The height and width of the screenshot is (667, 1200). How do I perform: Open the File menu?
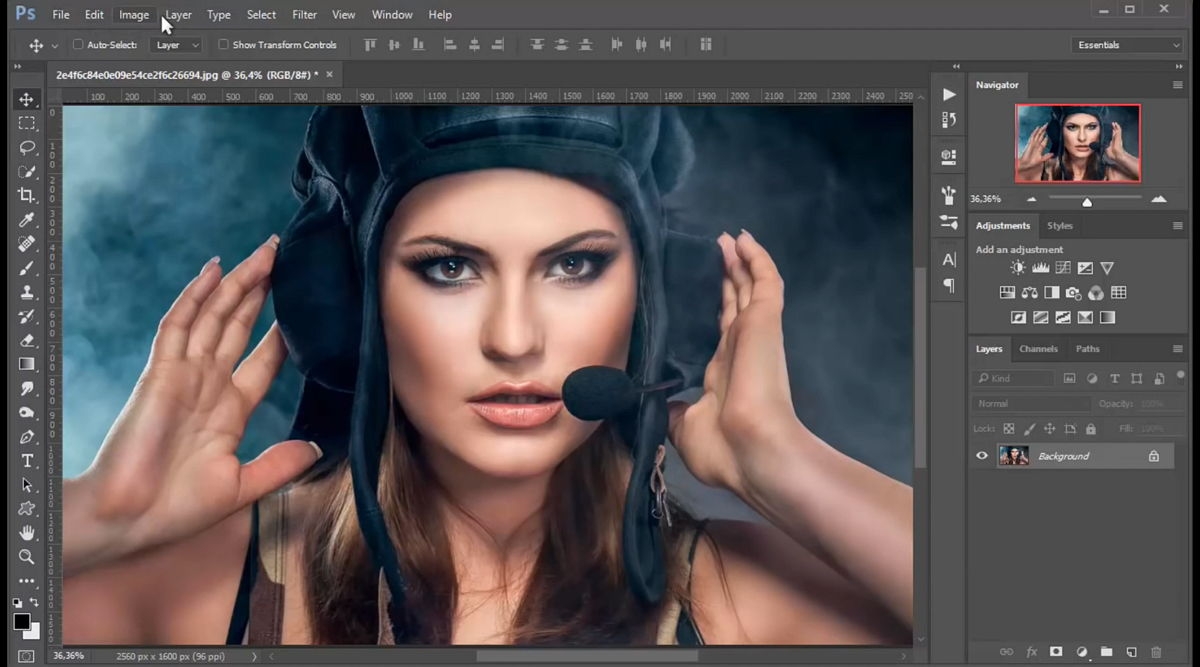tap(61, 15)
